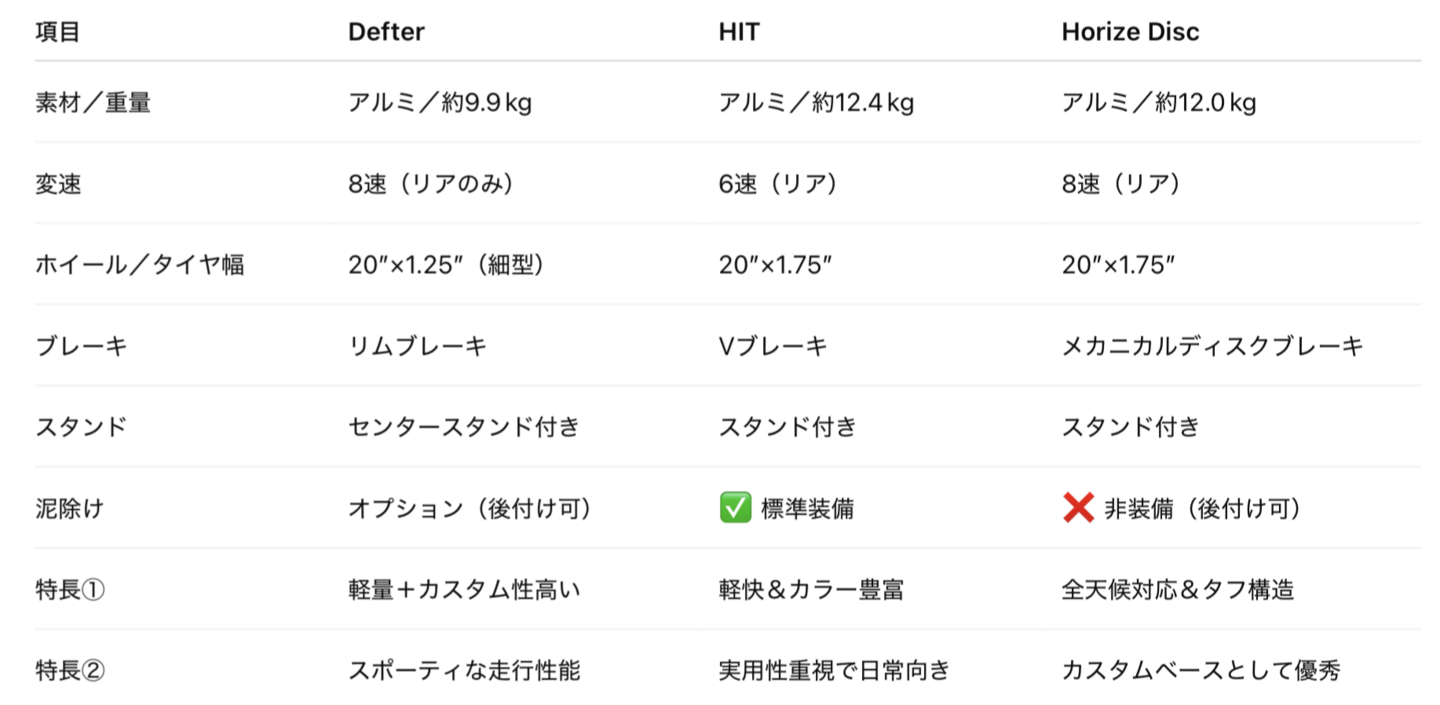Click the 20″×1.25″（細型） cell
The image size is (1440, 705).
coord(445,266)
